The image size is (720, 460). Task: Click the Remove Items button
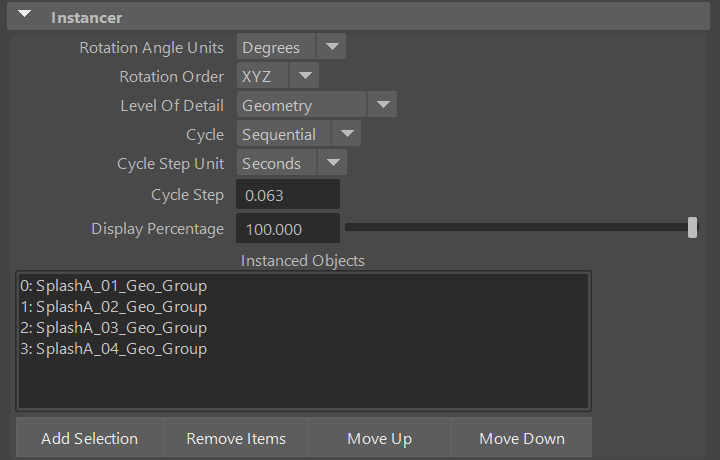pos(236,439)
